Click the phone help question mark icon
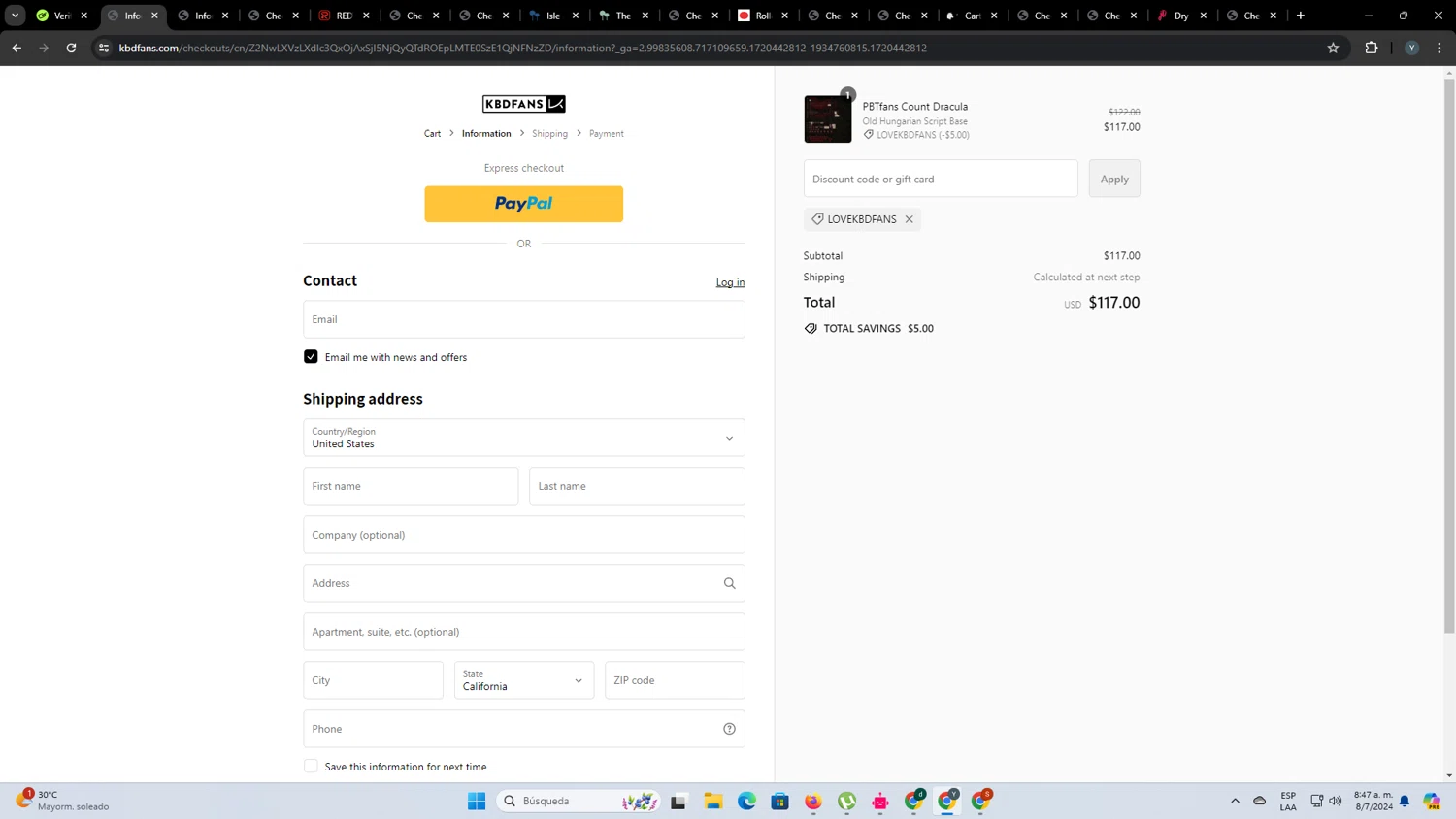This screenshot has height=819, width=1456. [729, 729]
